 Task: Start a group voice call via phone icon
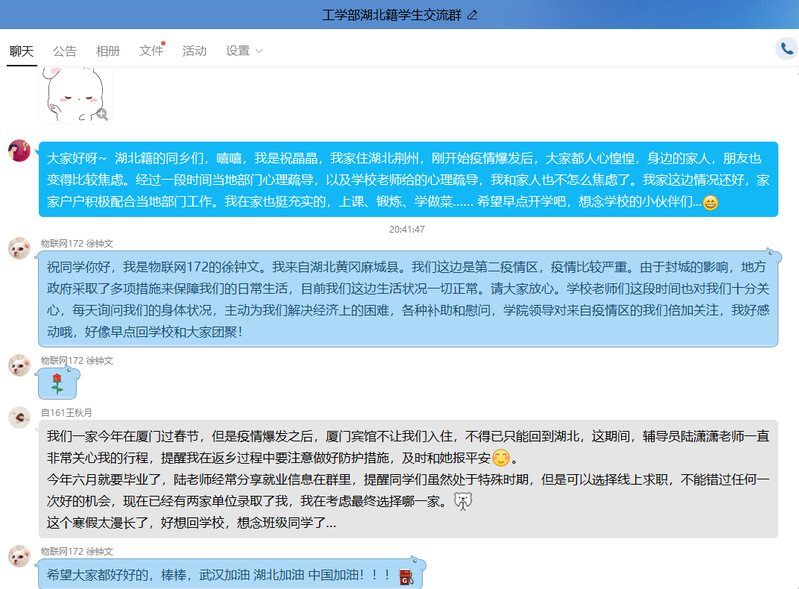[786, 49]
